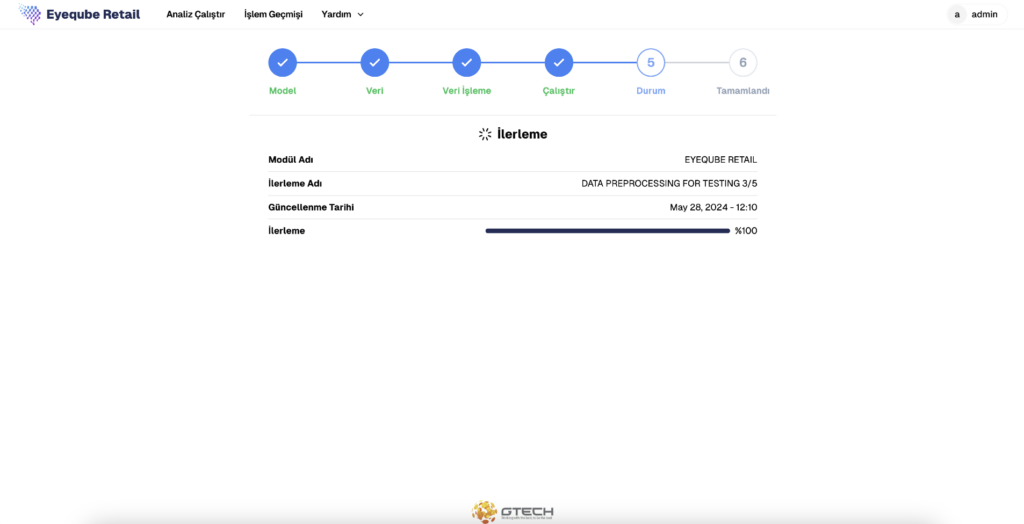Click the Tamamlandı step label
The width and height of the screenshot is (1024, 524).
743,91
